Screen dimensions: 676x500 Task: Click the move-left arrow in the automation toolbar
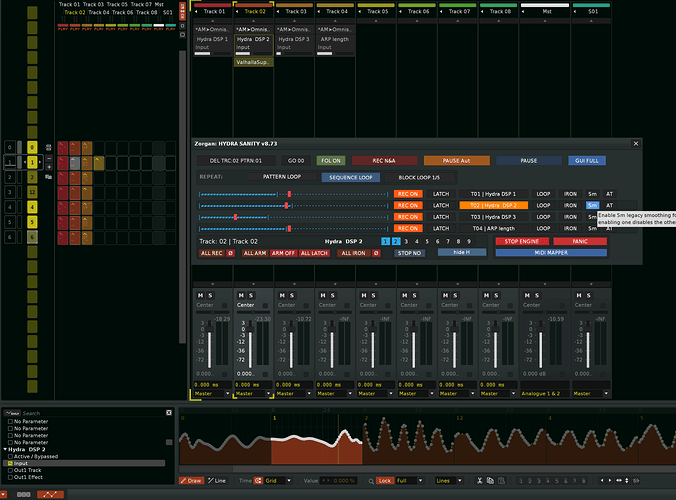click(602, 480)
